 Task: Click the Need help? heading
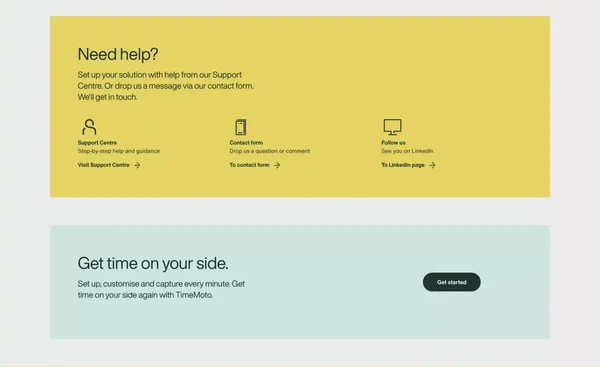118,54
